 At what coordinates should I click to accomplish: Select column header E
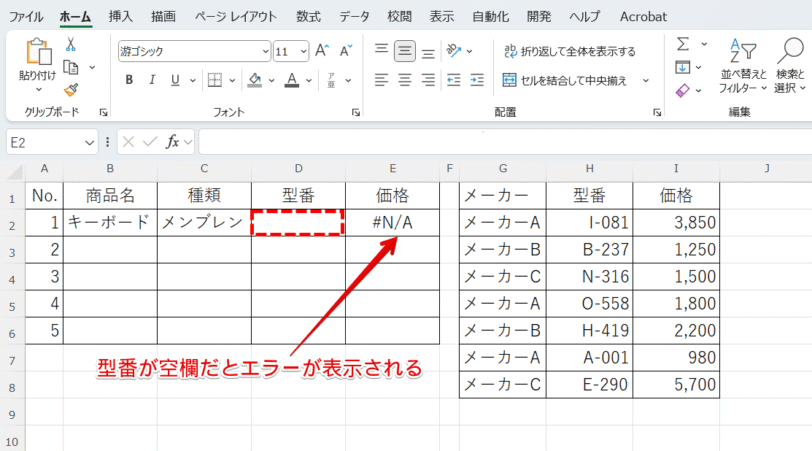(x=393, y=168)
